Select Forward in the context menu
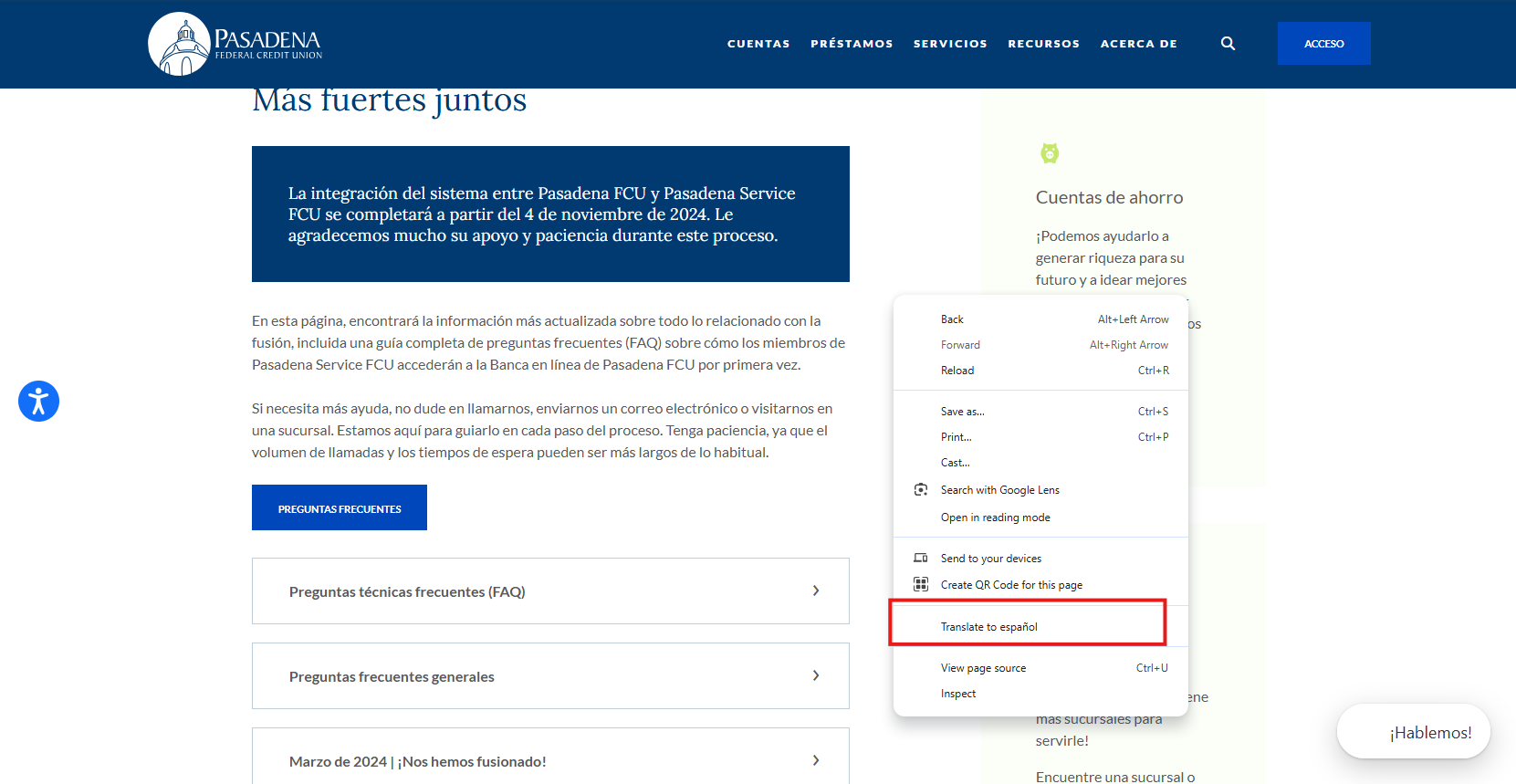This screenshot has width=1516, height=784. pyautogui.click(x=1040, y=345)
